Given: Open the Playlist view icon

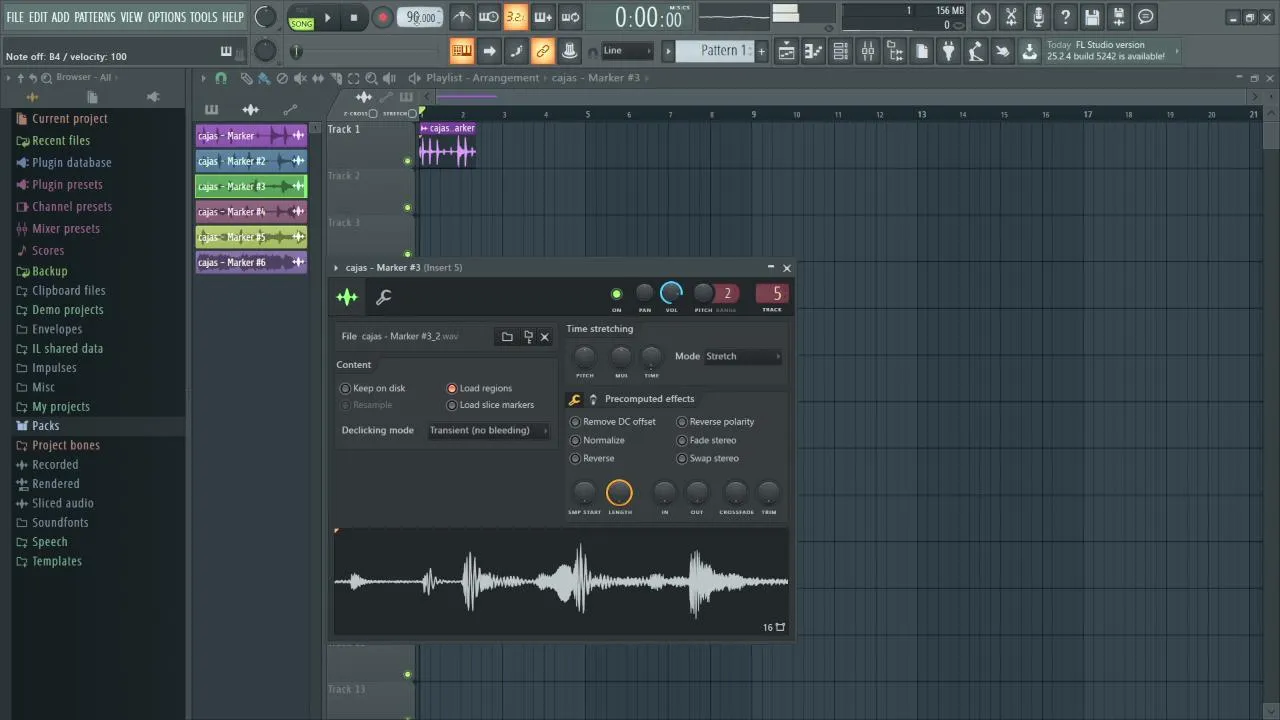Looking at the screenshot, I should click(x=787, y=51).
